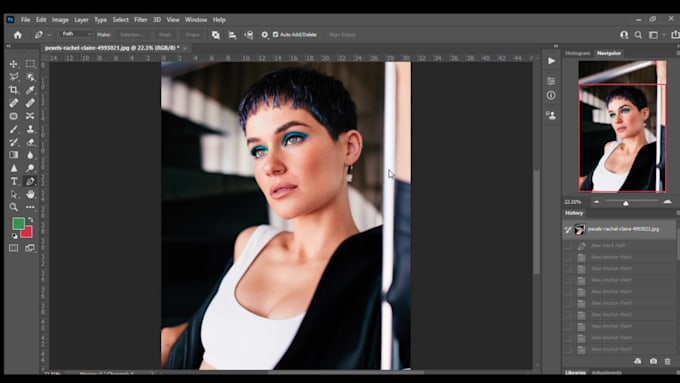Select the Crop tool

point(14,90)
